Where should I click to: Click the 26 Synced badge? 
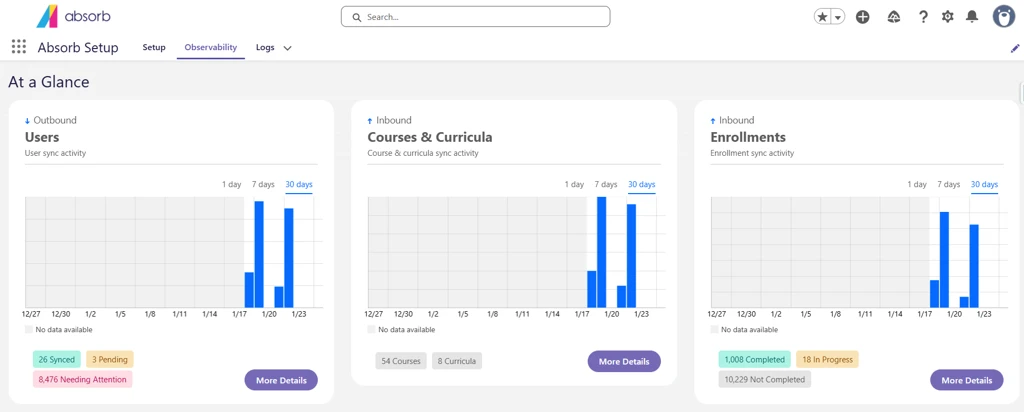[x=57, y=359]
